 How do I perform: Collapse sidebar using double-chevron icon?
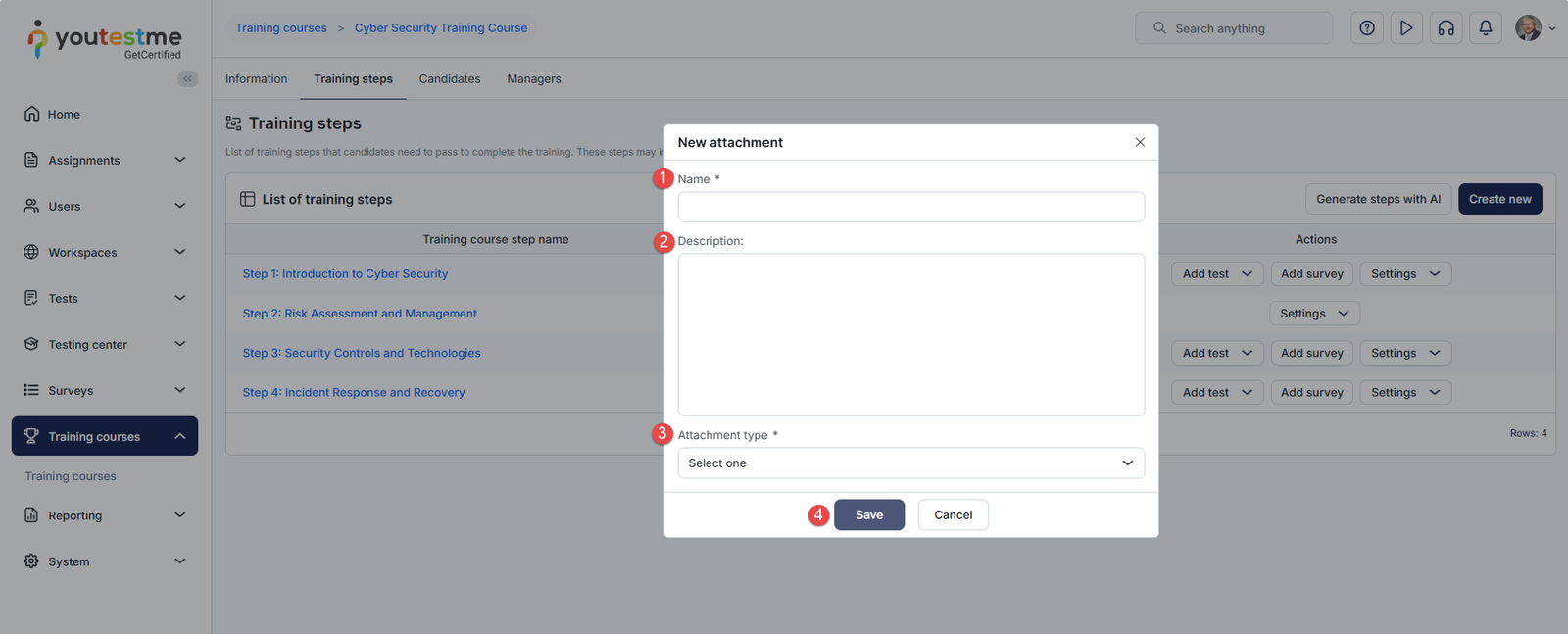click(187, 79)
